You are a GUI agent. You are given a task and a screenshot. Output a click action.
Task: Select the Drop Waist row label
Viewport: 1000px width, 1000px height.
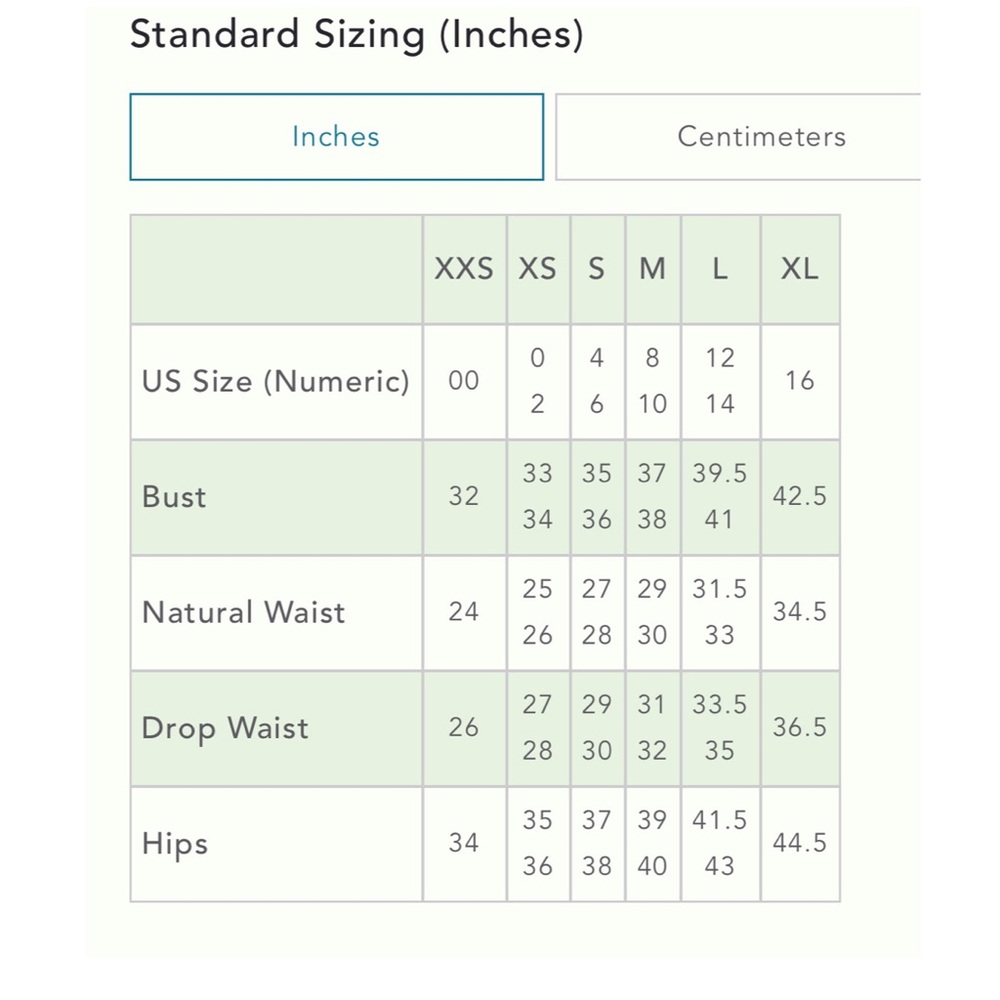tap(225, 728)
